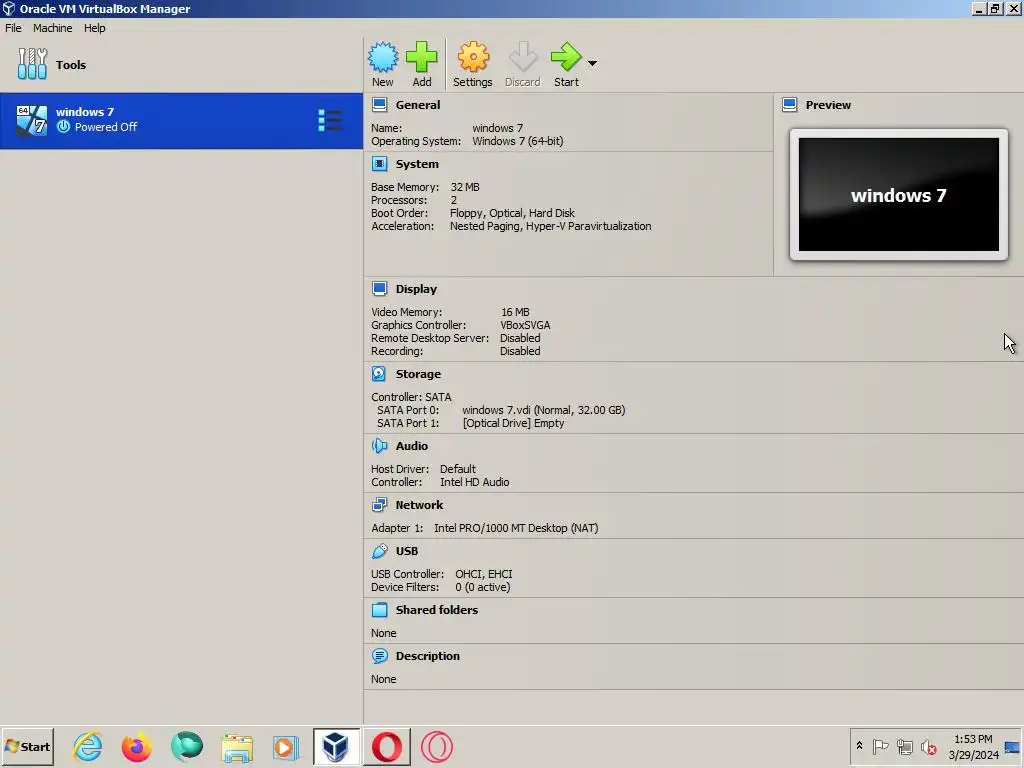
Task: Open the Tools icon in sidebar
Action: (x=32, y=64)
